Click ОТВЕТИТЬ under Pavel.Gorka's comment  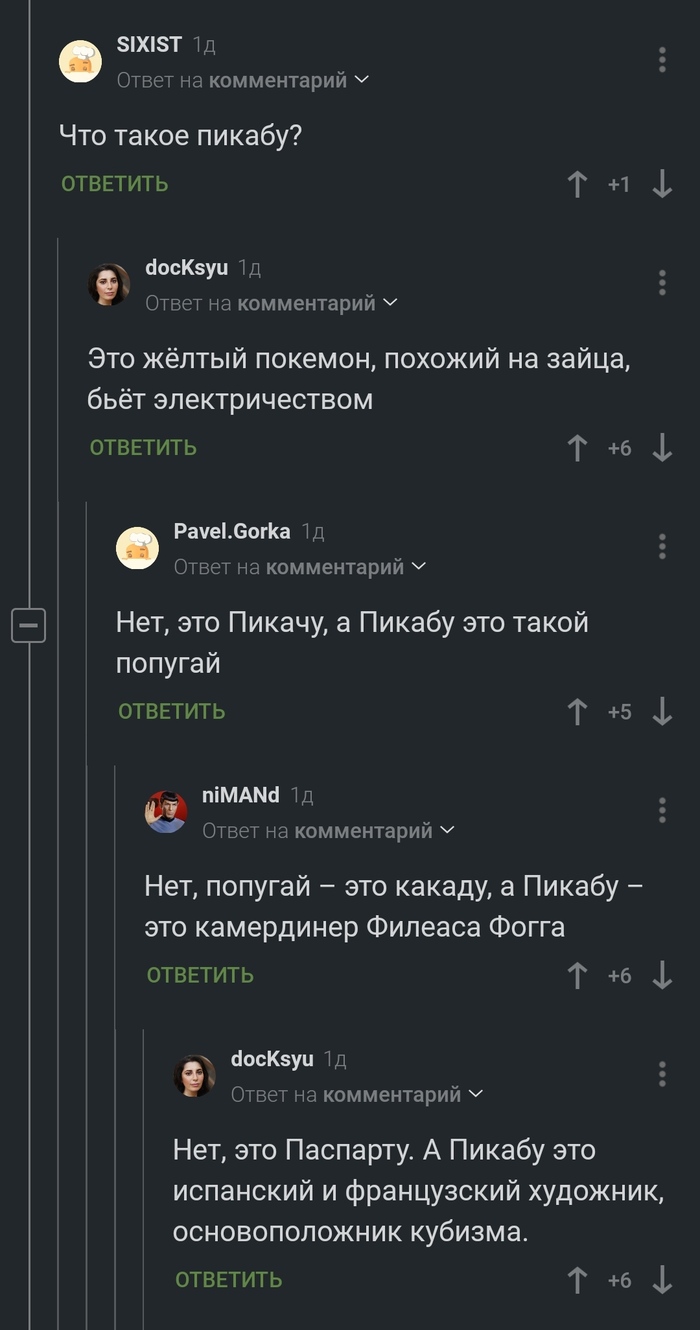pos(172,712)
